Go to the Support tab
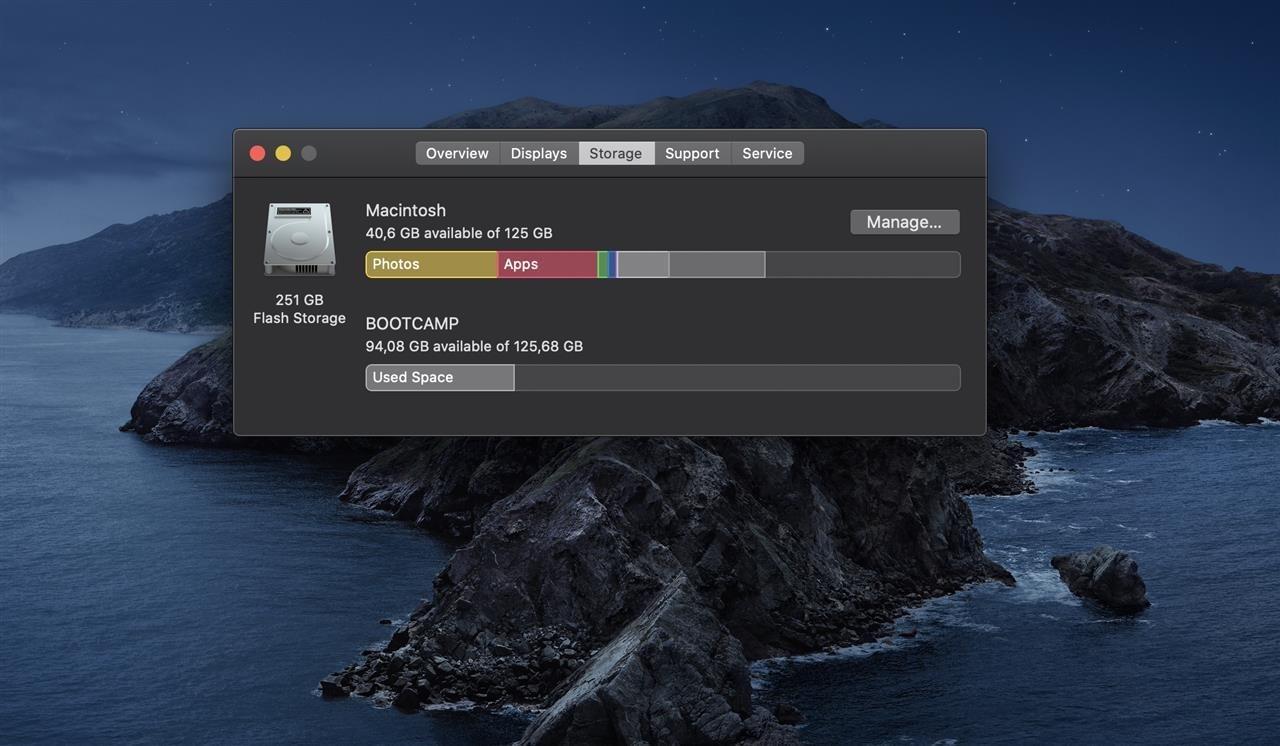The image size is (1280, 746). 692,153
